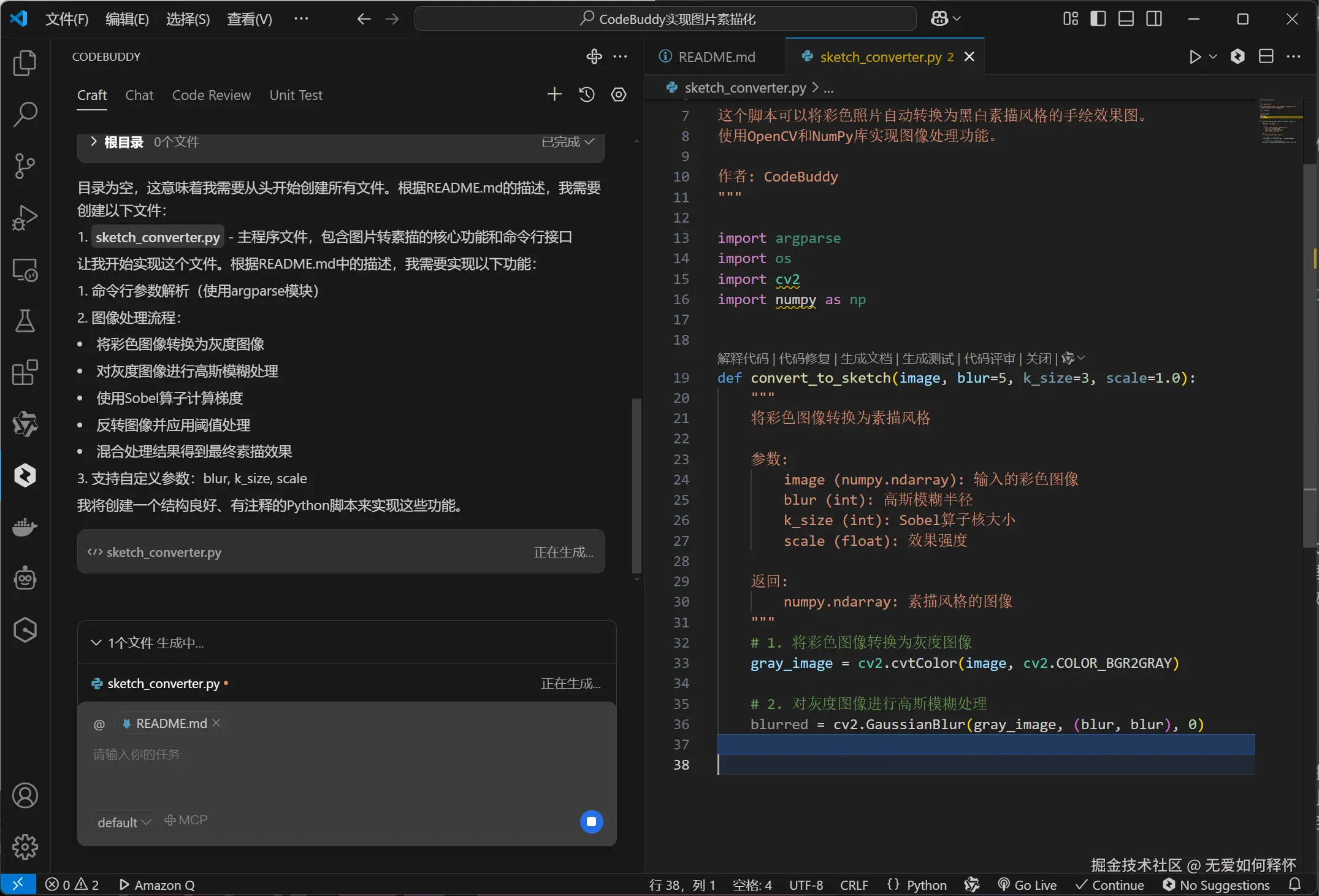This screenshot has height=896, width=1319.
Task: Click the 代码评审 code lens
Action: click(990, 358)
